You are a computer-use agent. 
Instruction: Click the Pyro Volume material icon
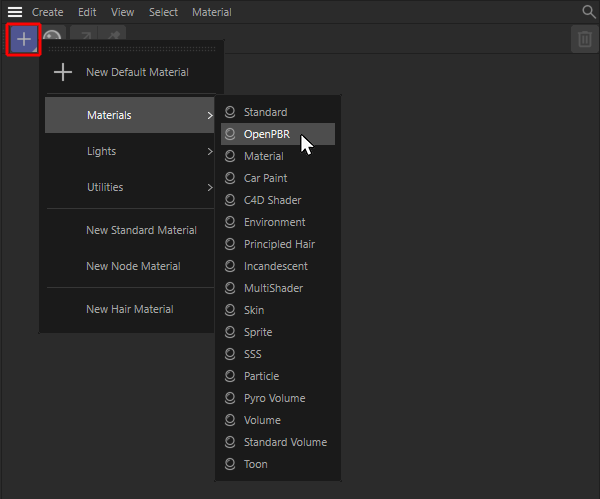231,398
